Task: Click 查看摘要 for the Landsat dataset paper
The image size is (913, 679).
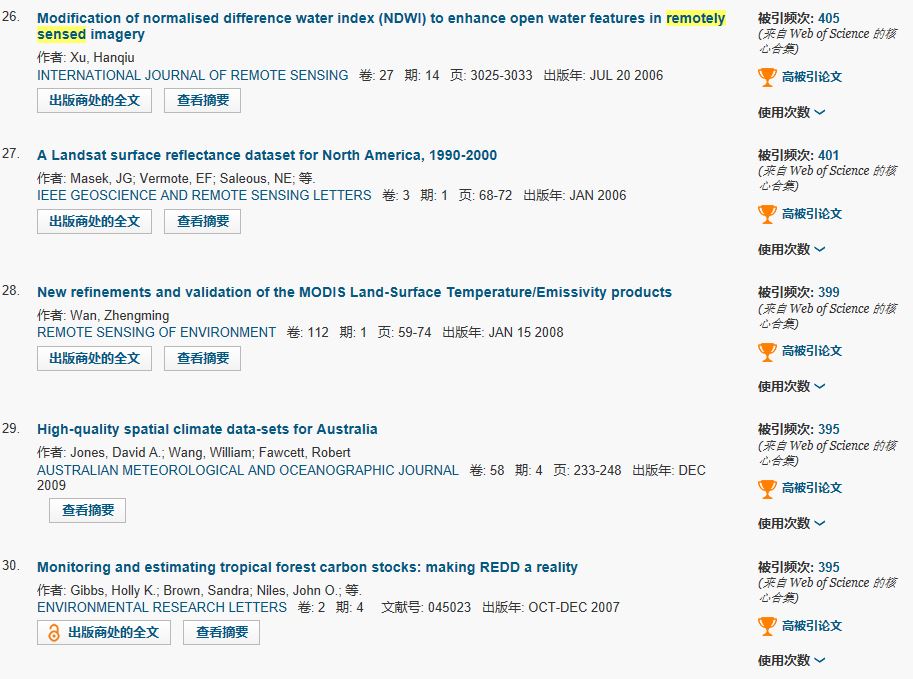Action: coord(203,222)
